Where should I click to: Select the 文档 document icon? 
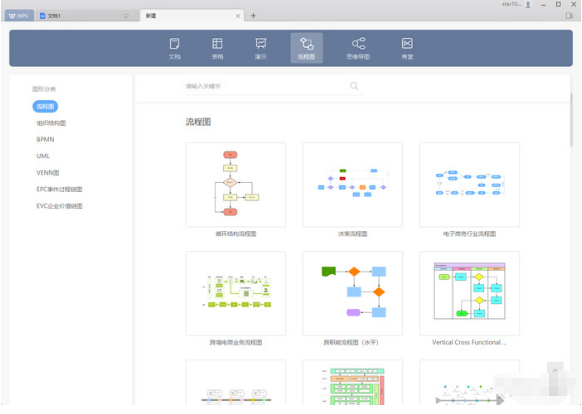tap(174, 48)
